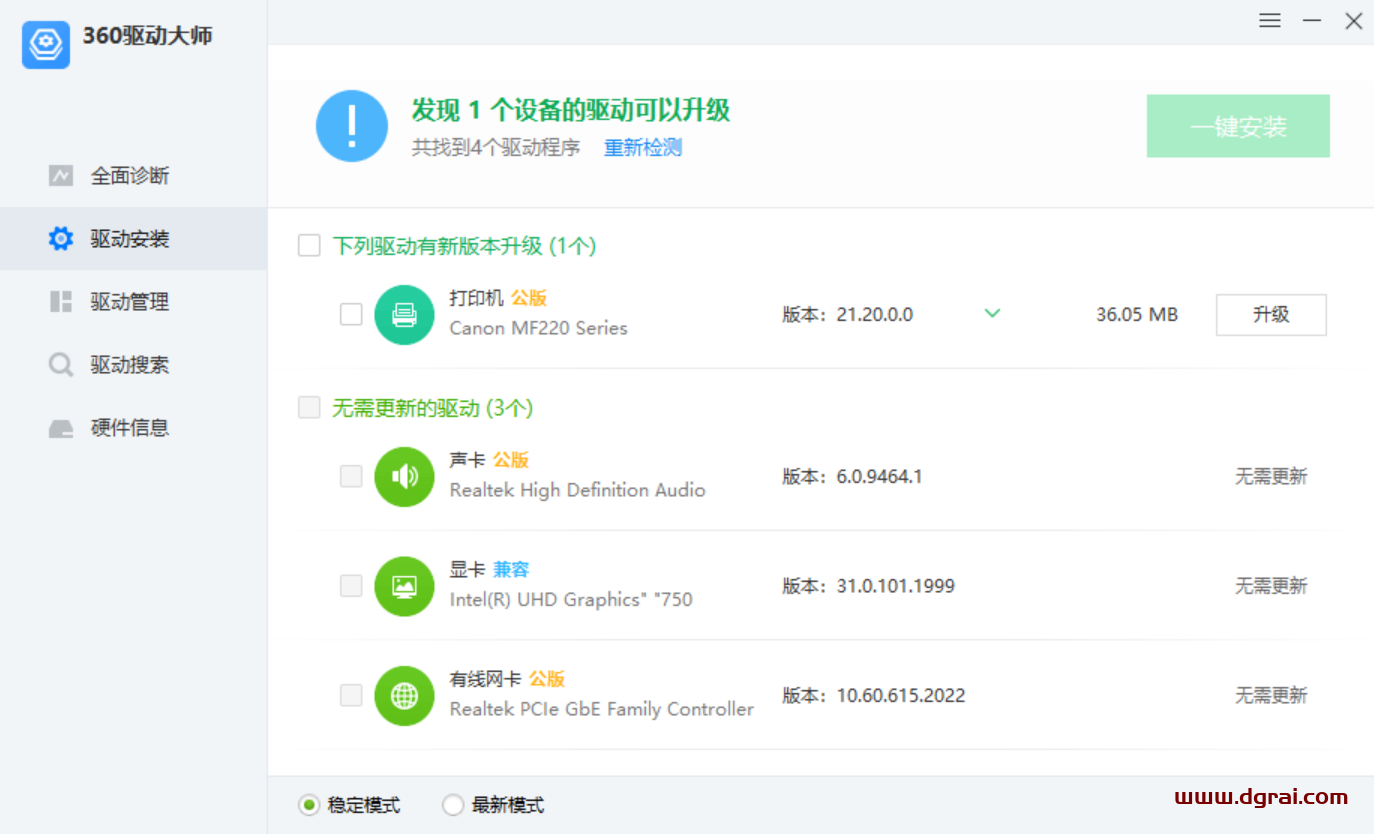Minimize the 360驱动大师 window
The width and height of the screenshot is (1374, 834).
1312,21
